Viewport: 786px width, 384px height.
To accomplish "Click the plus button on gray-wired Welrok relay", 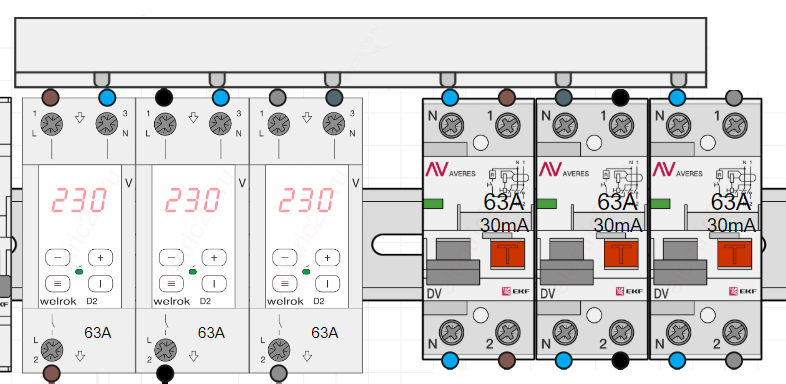I will click(x=328, y=258).
